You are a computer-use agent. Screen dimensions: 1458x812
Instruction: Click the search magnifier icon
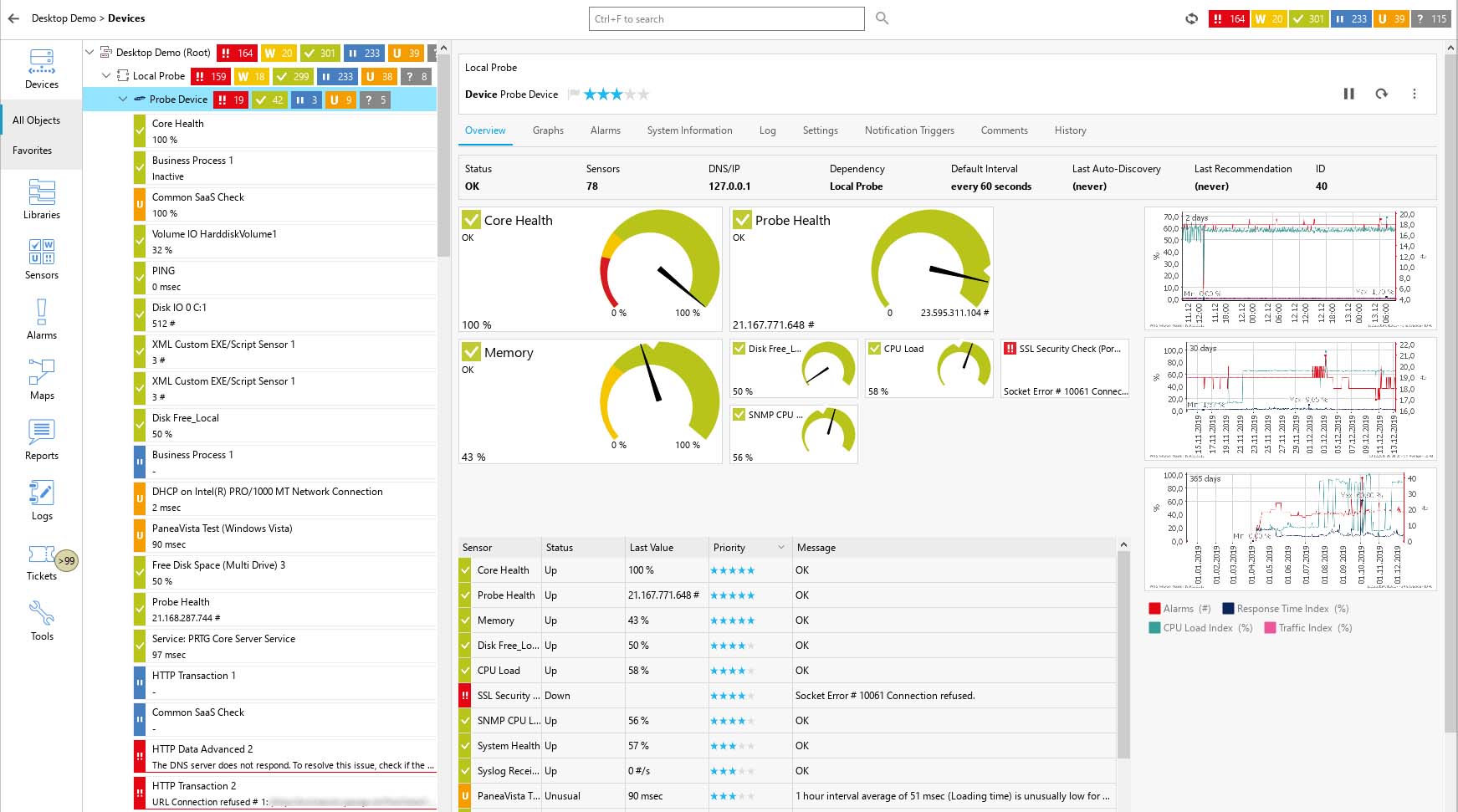point(882,18)
